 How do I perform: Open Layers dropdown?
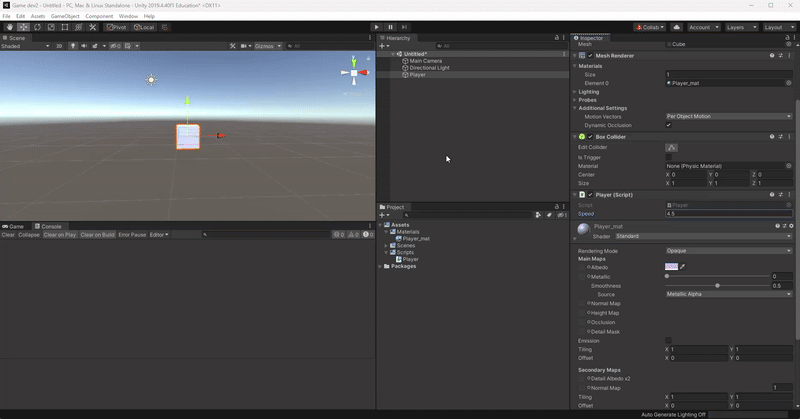[740, 27]
